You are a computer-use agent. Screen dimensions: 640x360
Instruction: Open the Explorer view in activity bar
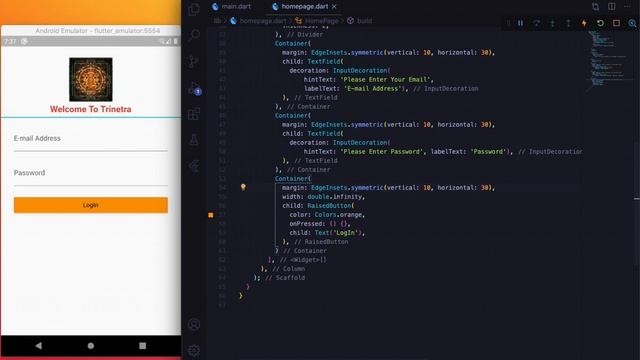[194, 9]
